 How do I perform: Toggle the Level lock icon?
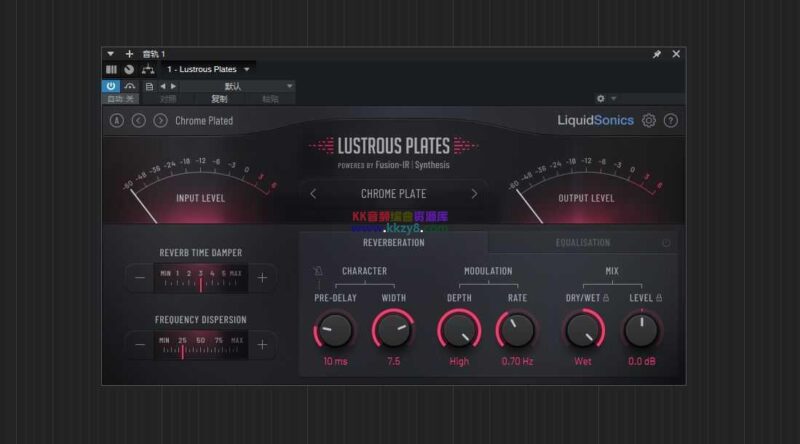click(x=659, y=298)
